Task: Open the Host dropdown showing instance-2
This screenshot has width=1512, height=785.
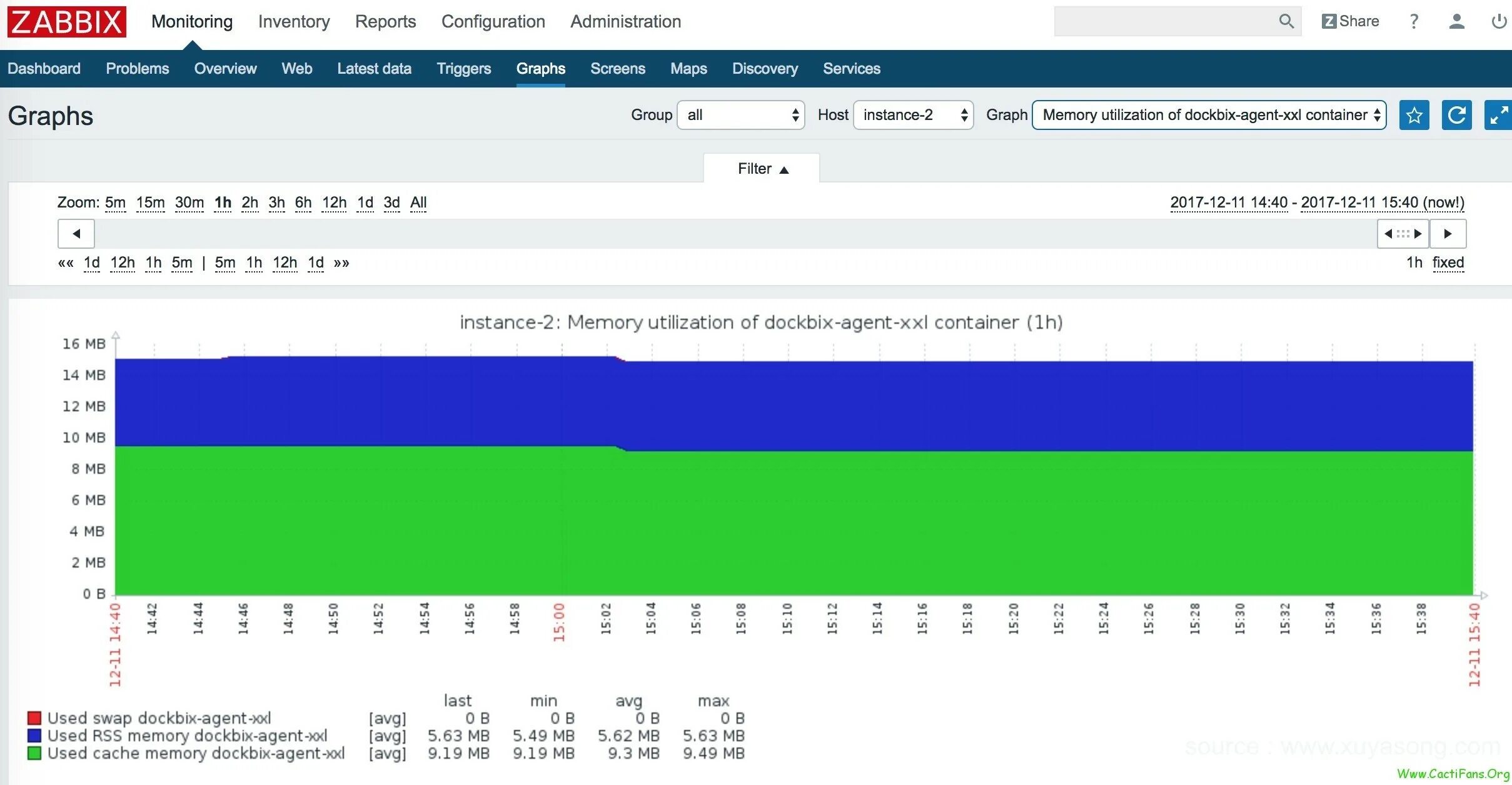Action: pos(913,115)
